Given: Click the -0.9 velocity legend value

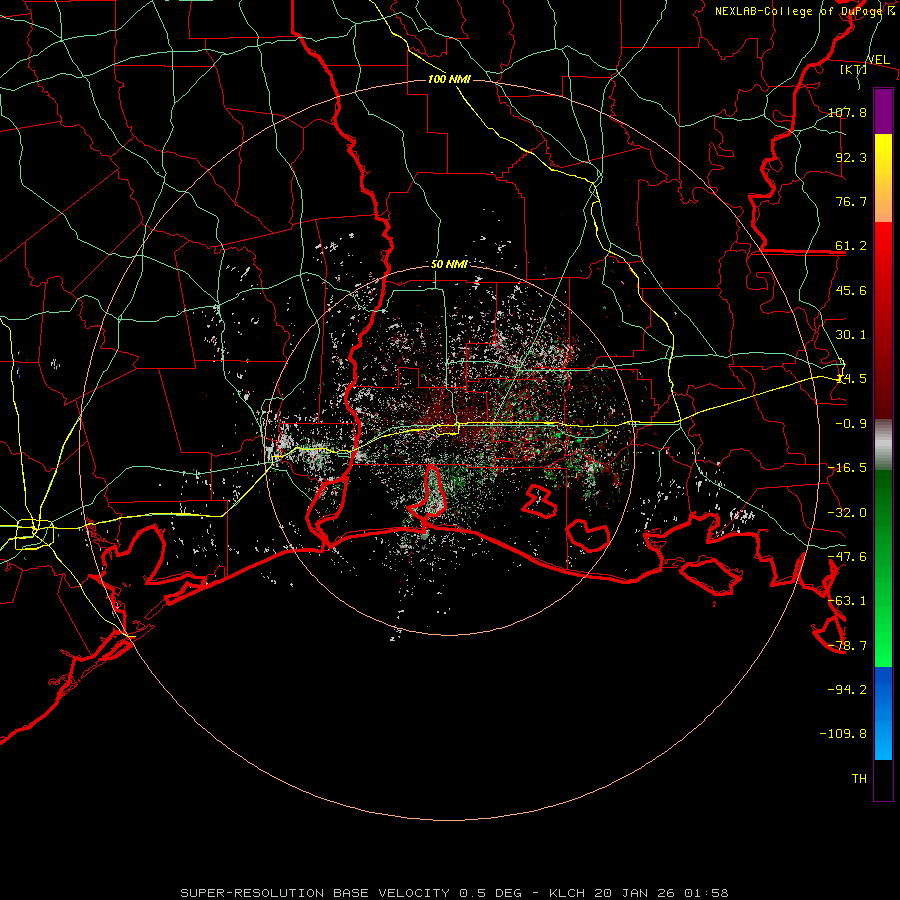Looking at the screenshot, I should [x=851, y=424].
